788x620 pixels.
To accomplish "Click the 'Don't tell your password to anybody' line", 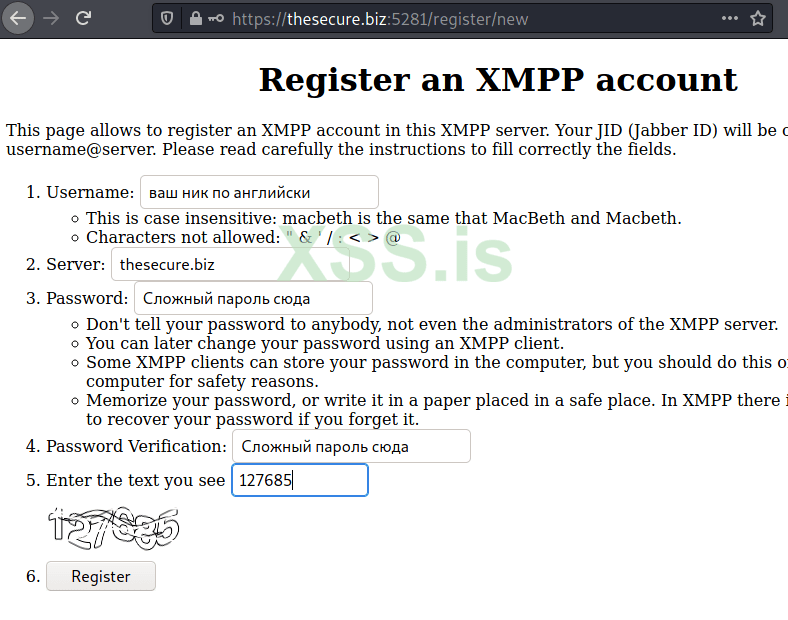I will pos(432,324).
